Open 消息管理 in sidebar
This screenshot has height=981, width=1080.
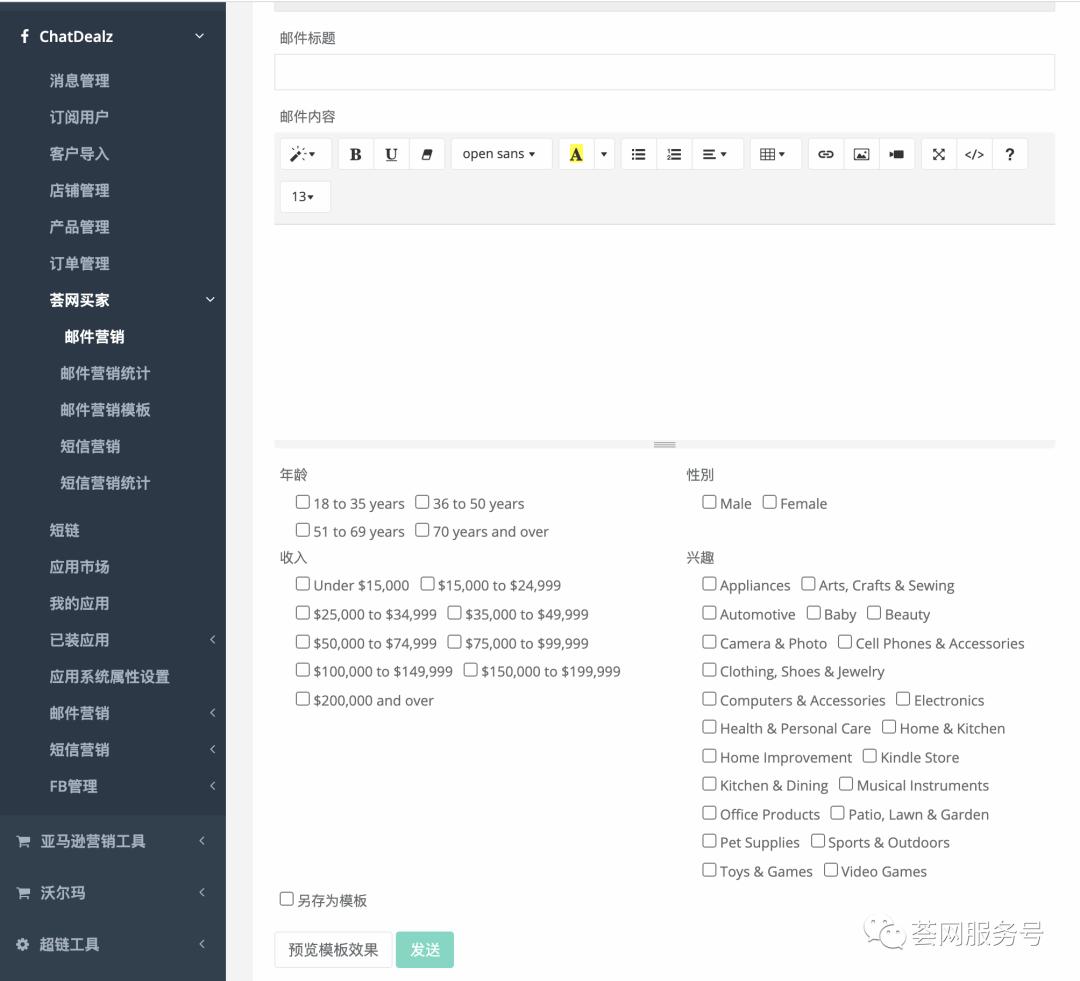tap(79, 81)
